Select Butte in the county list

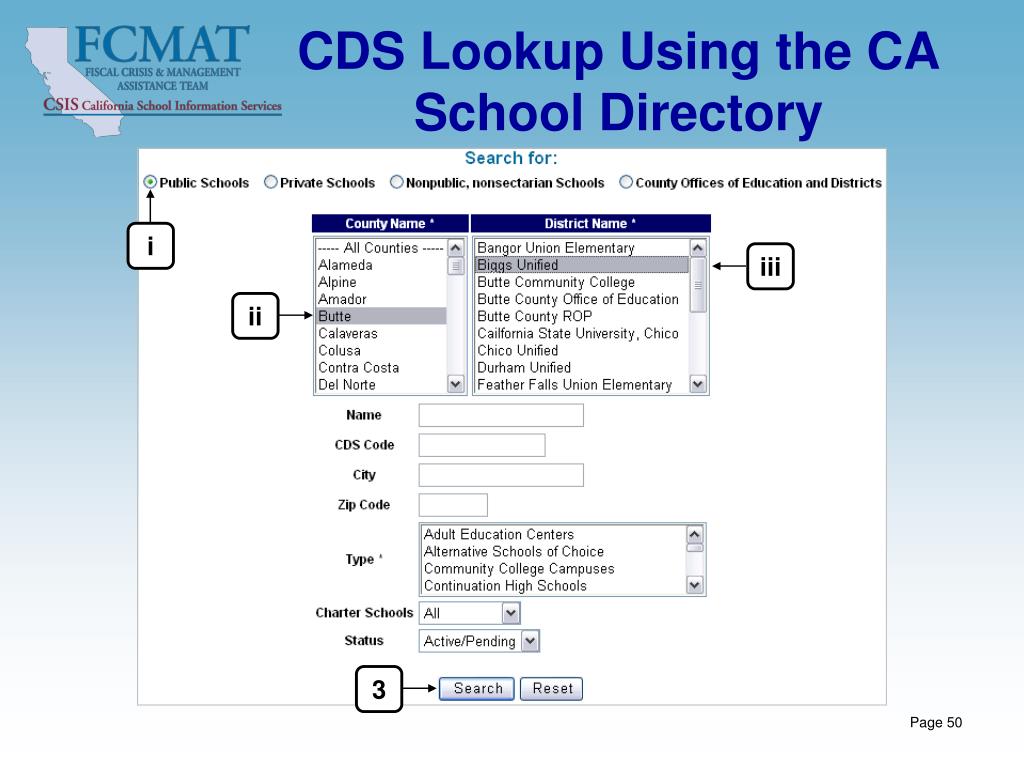tap(381, 316)
